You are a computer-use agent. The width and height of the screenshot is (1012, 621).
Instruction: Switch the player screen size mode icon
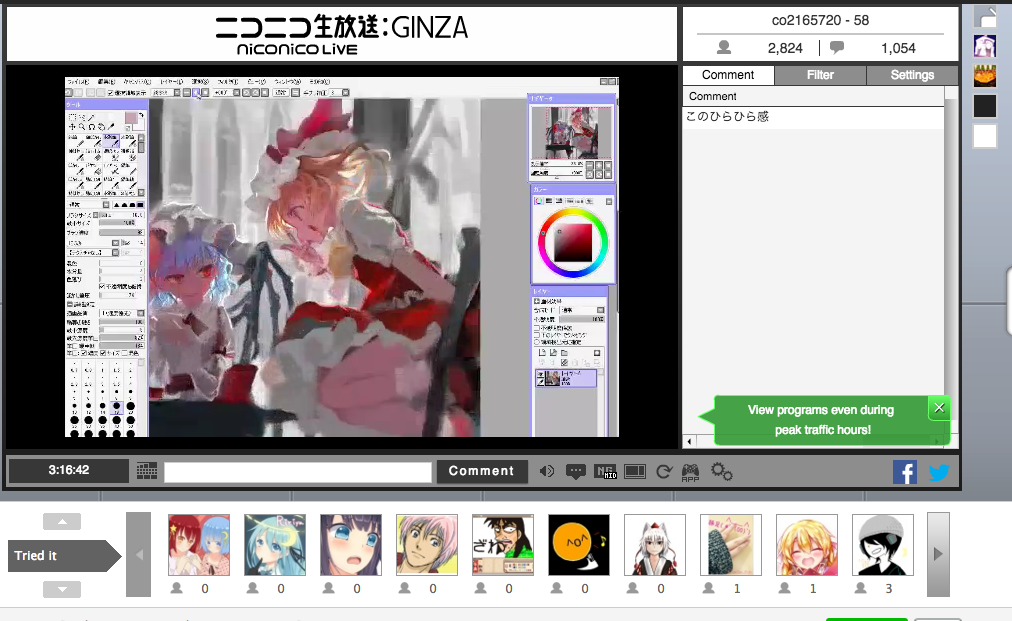click(x=635, y=472)
